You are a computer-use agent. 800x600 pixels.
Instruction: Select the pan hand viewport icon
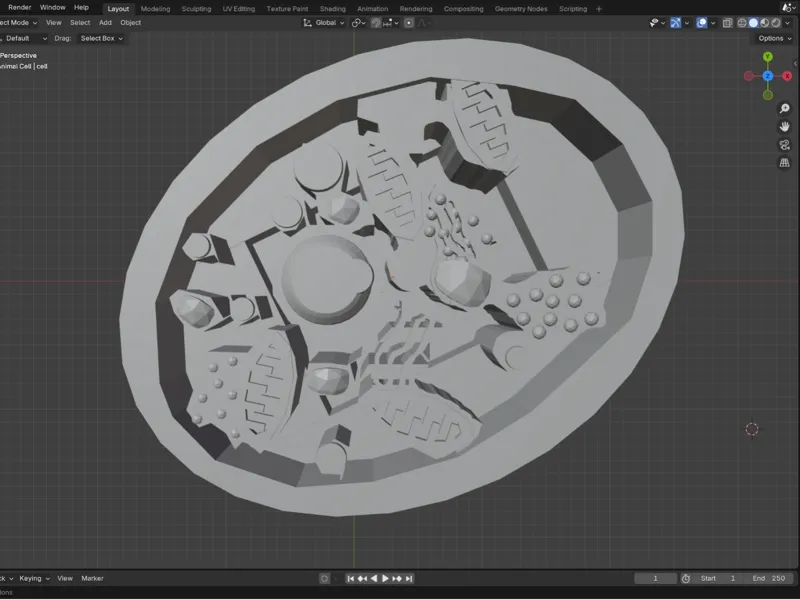coord(784,127)
